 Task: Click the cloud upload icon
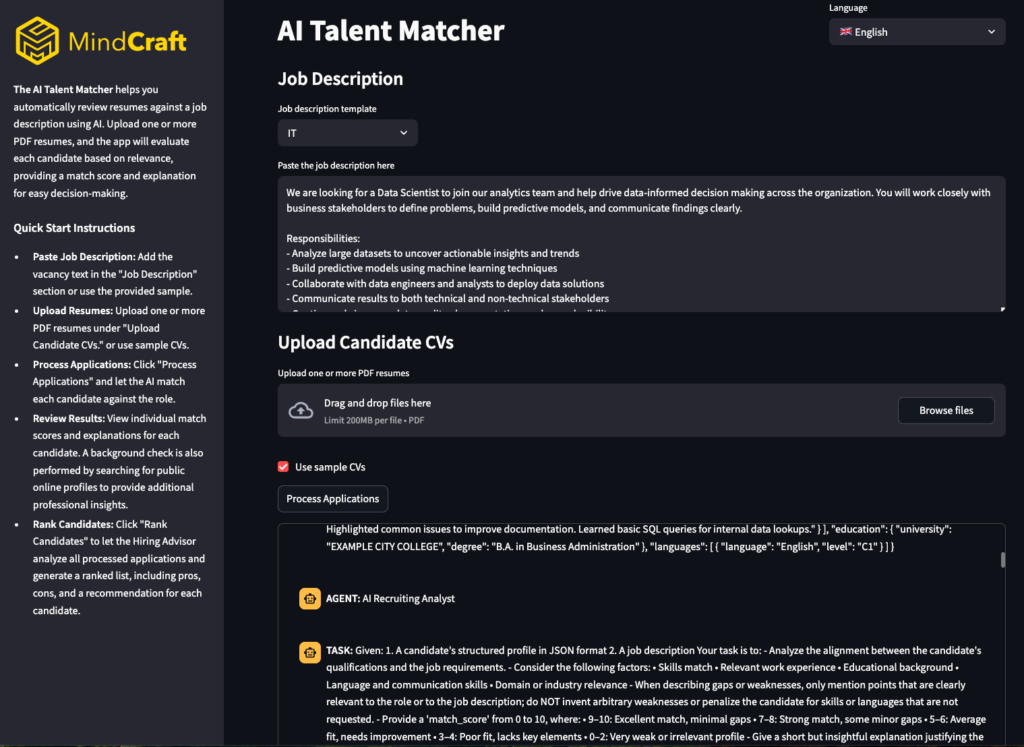[x=300, y=410]
